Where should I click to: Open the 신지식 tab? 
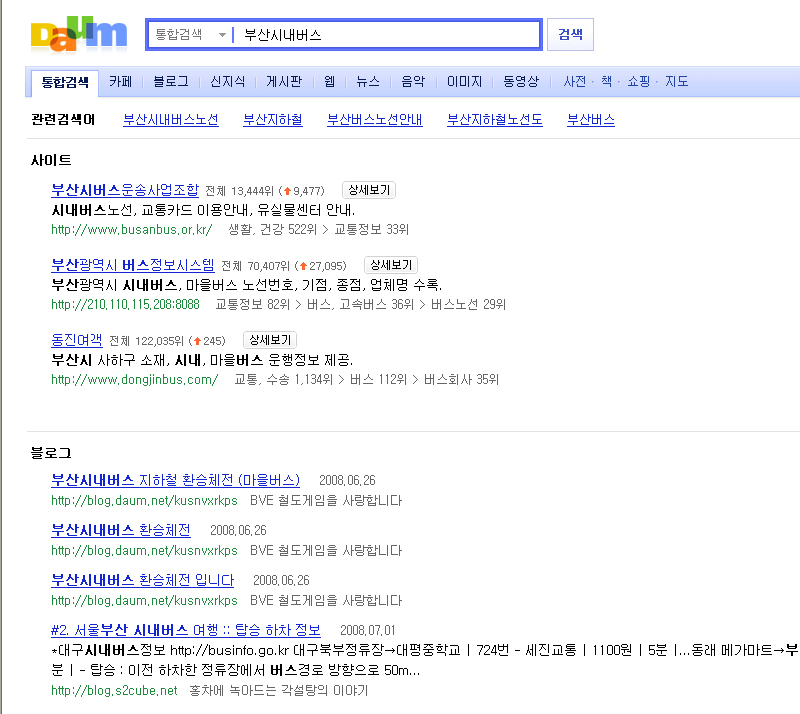coord(227,82)
